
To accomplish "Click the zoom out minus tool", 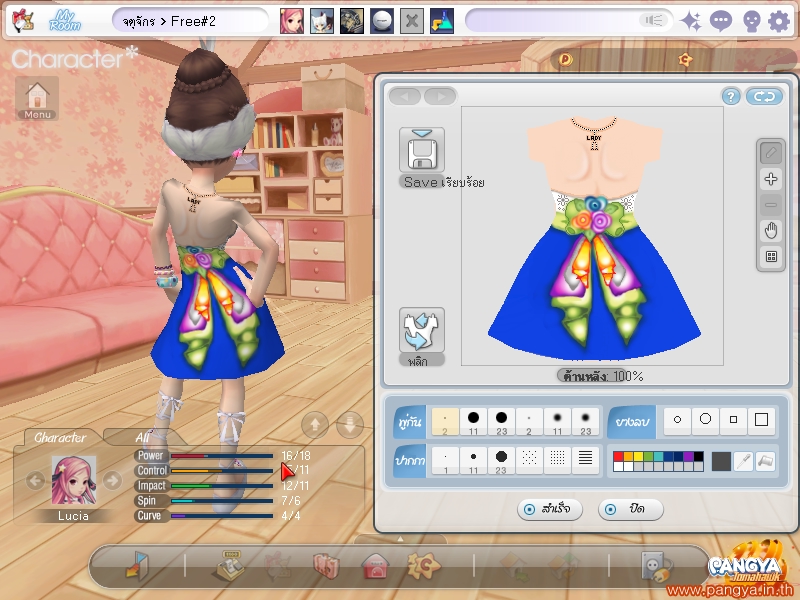I will (x=771, y=205).
